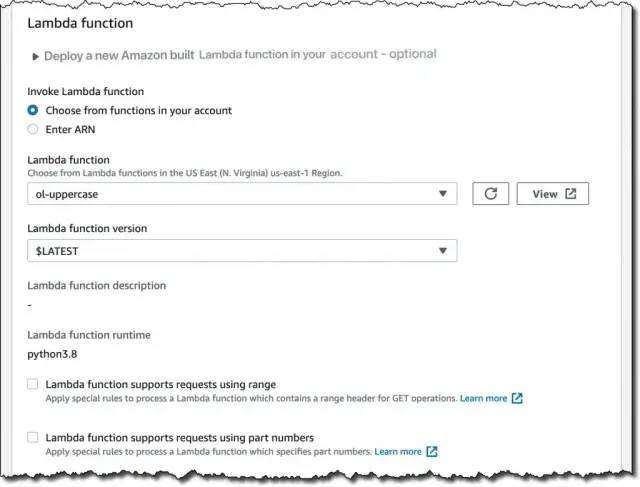
Task: Open the Lambda function dropdown showing ol-uppercase
Action: pyautogui.click(x=242, y=194)
